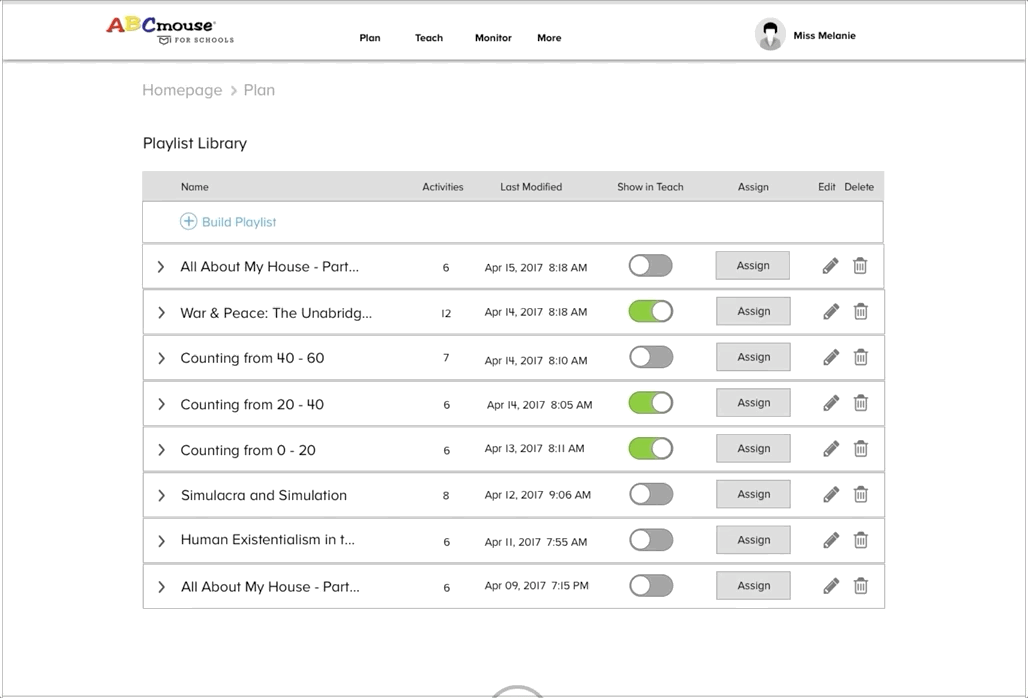Expand the Counting from 20 - 40 row
The width and height of the screenshot is (1028, 698).
click(161, 404)
